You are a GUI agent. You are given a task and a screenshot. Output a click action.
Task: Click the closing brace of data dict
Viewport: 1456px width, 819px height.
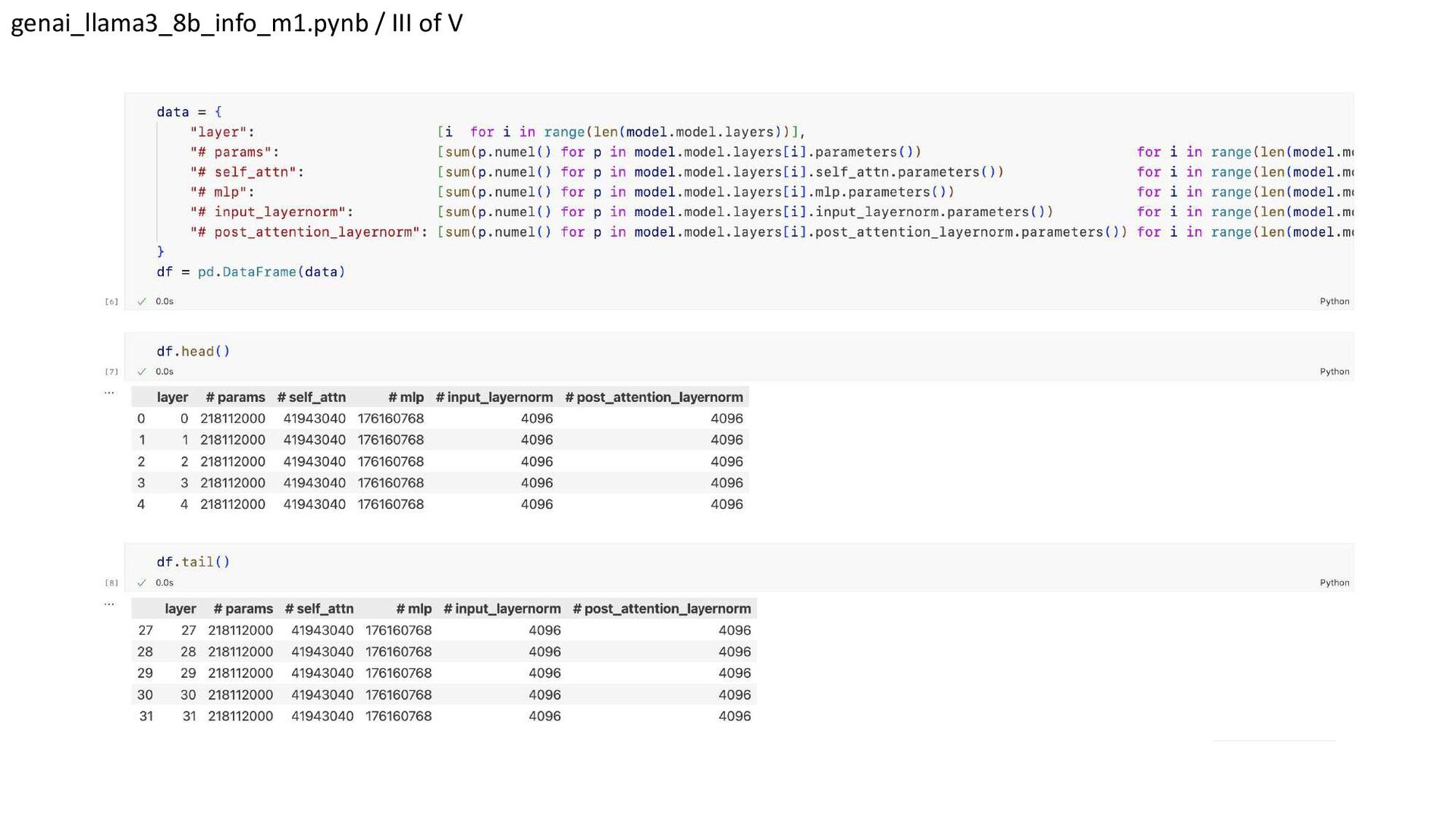[160, 252]
